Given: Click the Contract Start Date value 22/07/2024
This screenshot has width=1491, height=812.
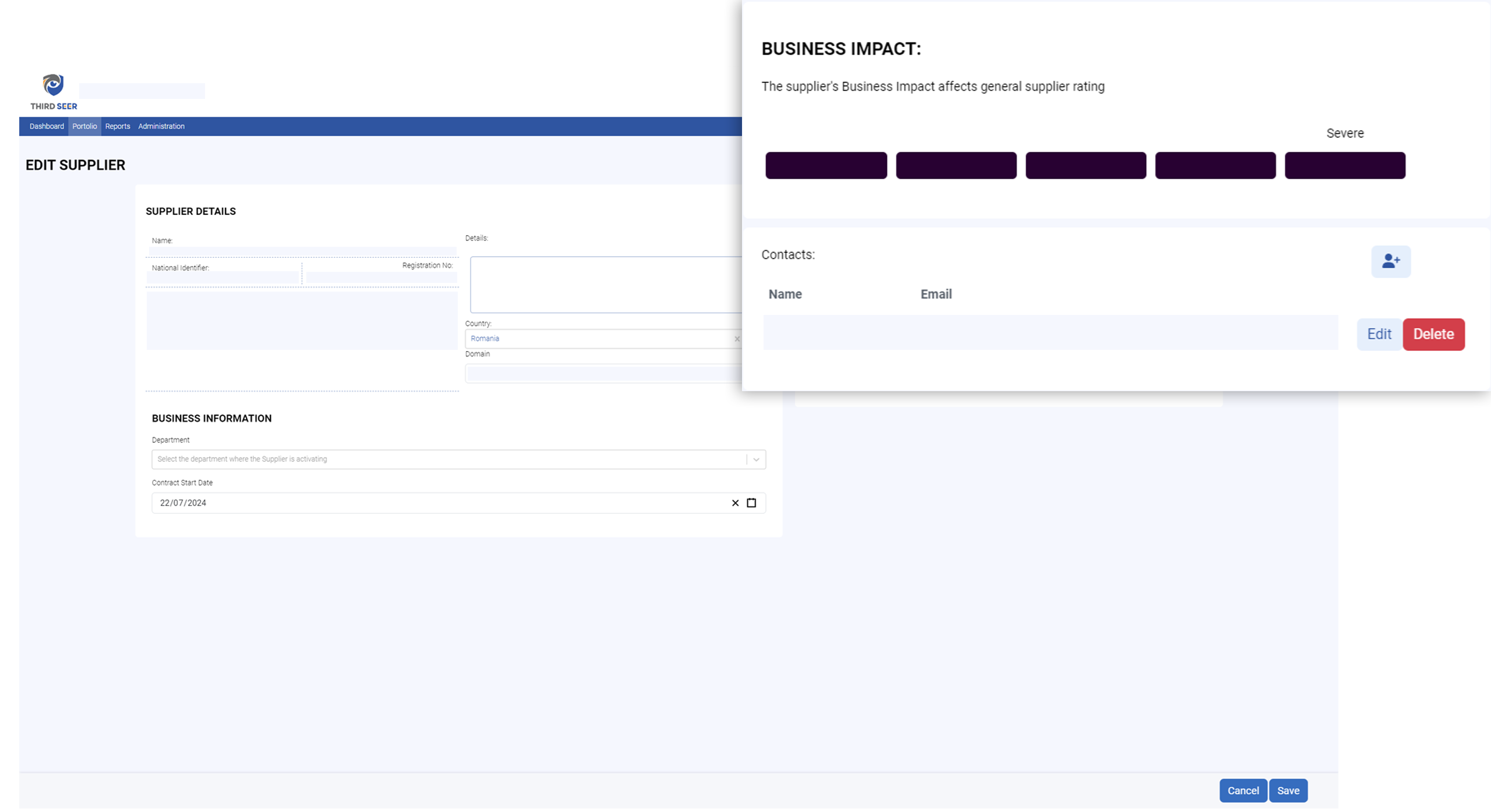Looking at the screenshot, I should click(x=183, y=503).
